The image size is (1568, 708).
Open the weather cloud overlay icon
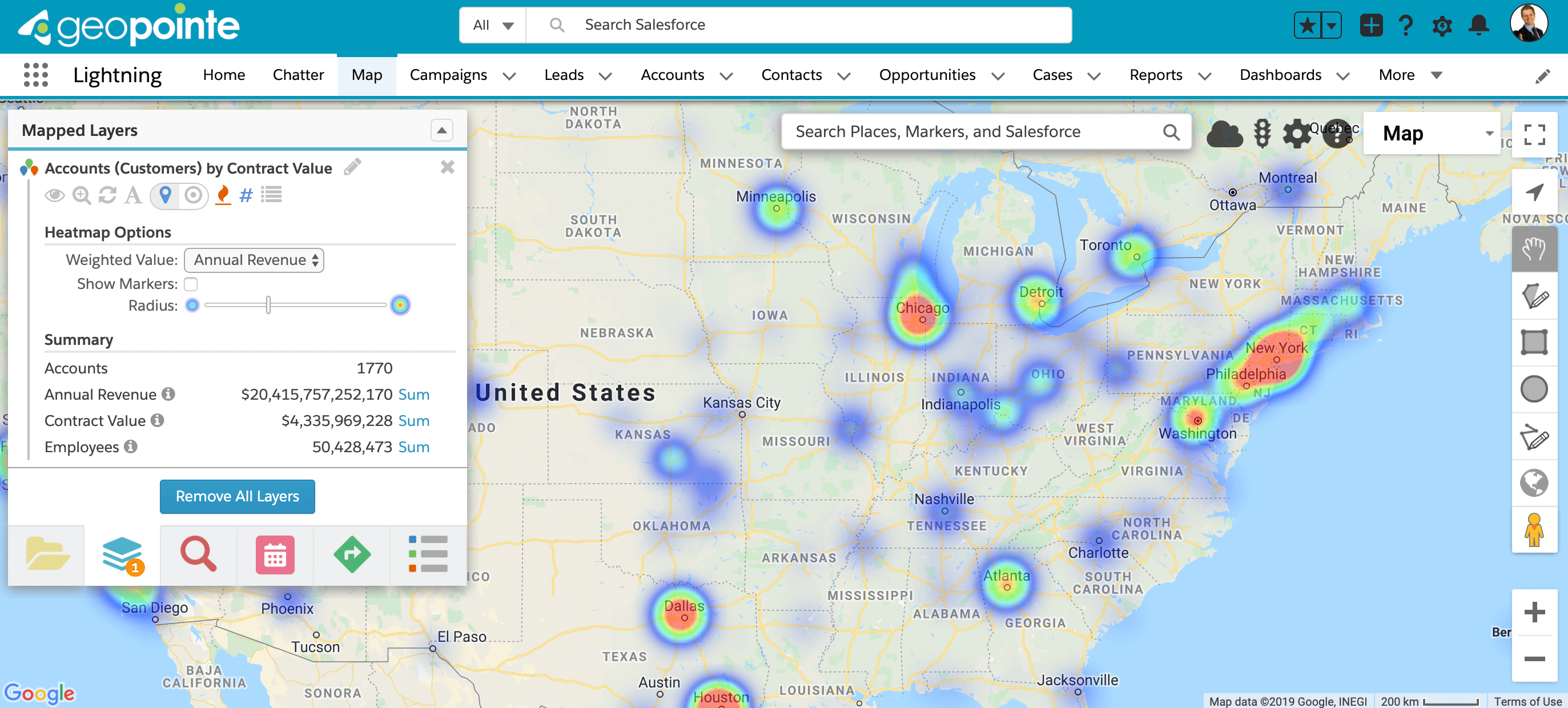pyautogui.click(x=1224, y=134)
